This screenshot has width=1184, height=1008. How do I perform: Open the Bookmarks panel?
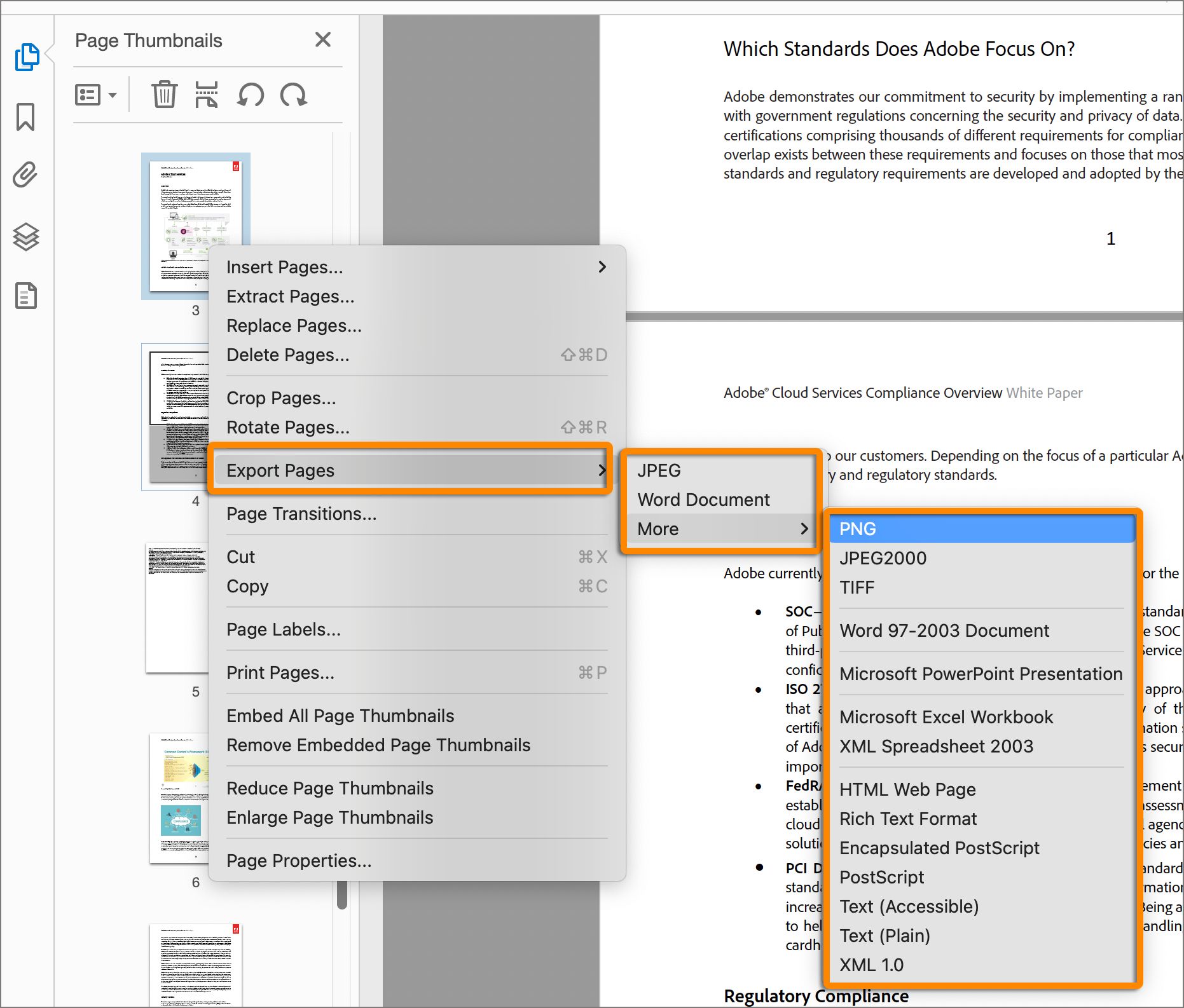tap(25, 117)
